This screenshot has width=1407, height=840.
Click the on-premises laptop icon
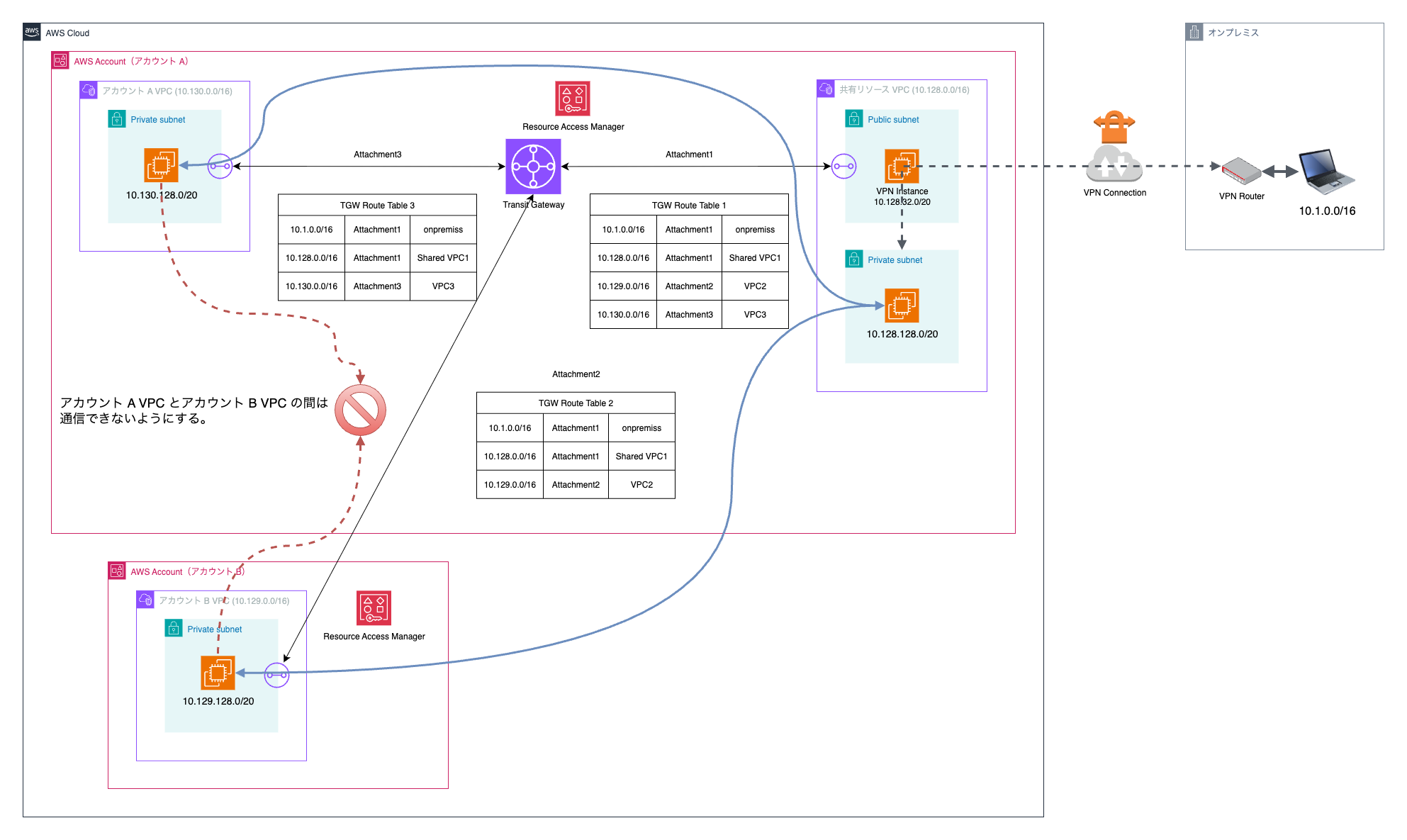(x=1326, y=172)
